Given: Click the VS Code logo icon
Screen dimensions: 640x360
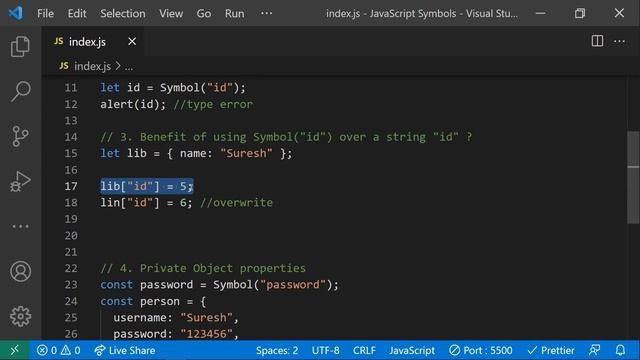Looking at the screenshot, I should click(x=16, y=13).
